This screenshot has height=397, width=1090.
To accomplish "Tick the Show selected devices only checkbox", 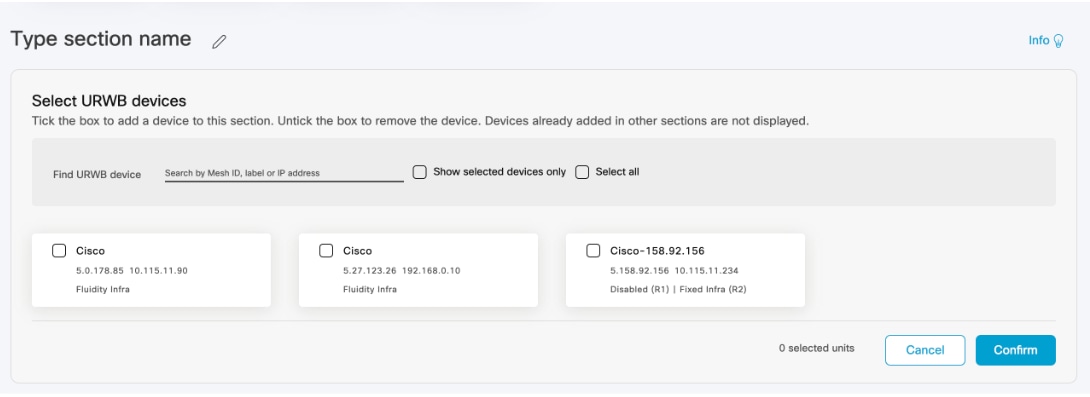I will click(x=419, y=172).
